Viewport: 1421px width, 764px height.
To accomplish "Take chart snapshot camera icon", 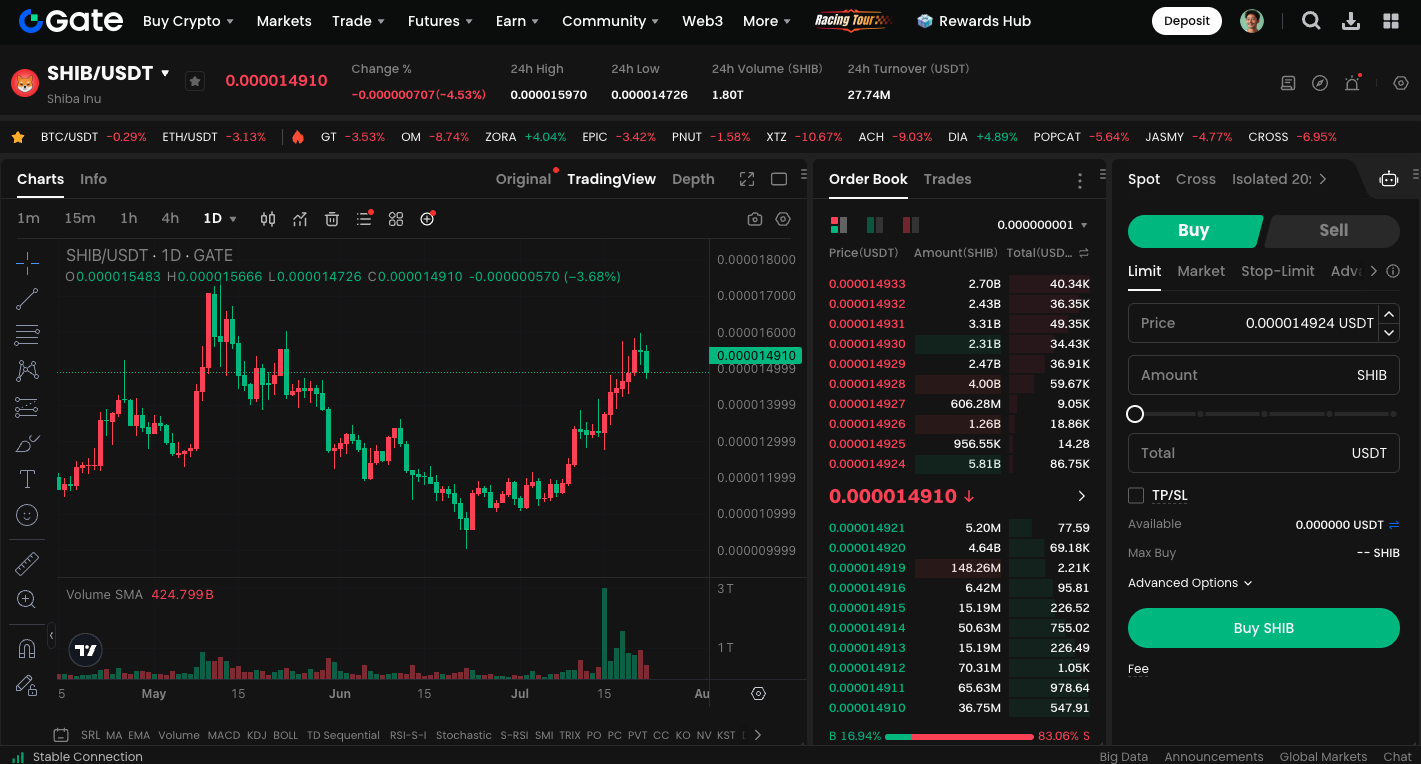I will tap(755, 219).
